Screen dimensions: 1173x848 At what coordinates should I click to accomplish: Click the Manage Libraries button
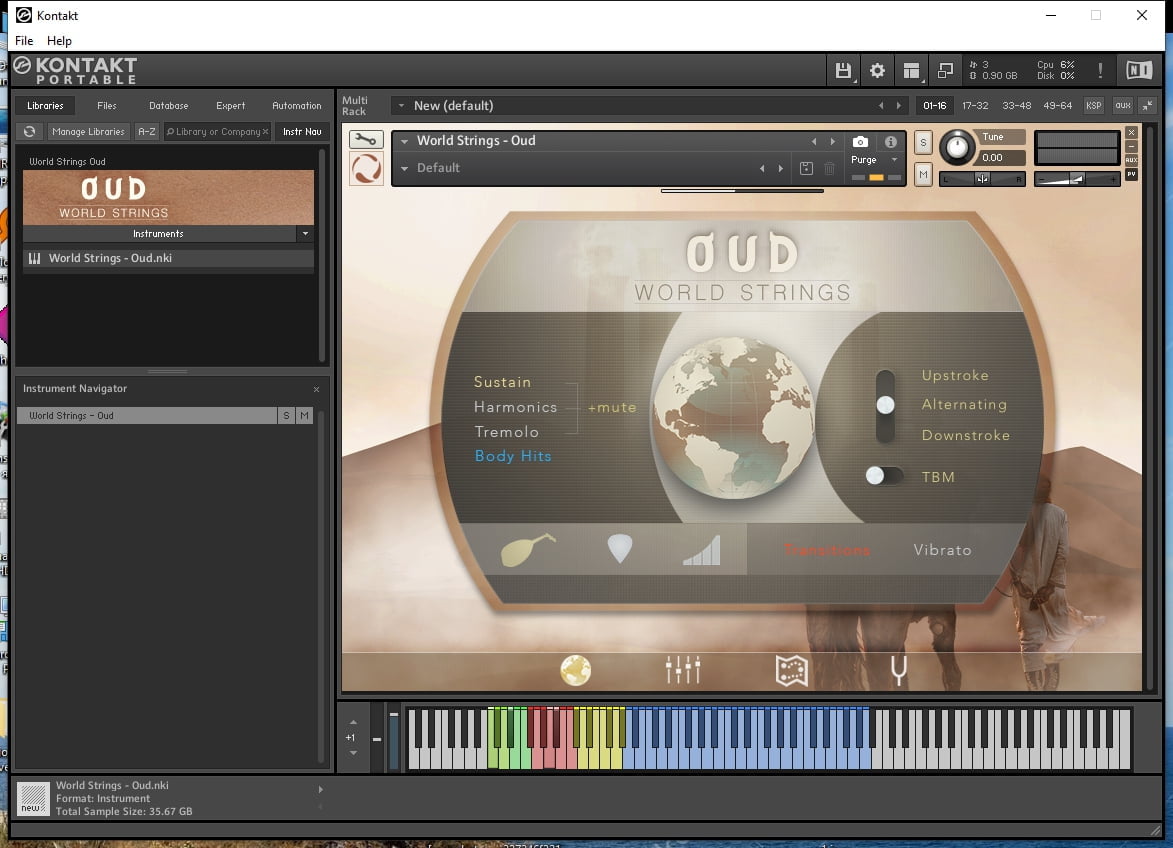tap(88, 132)
